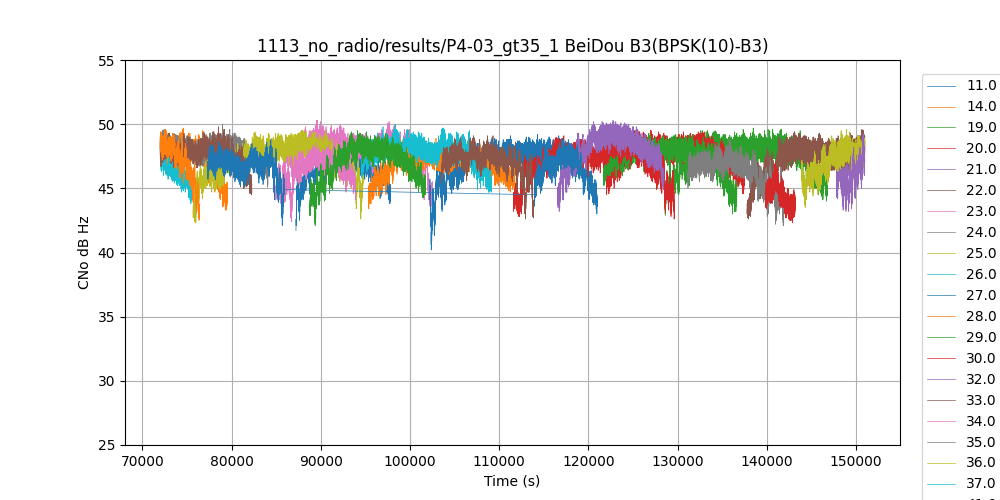Click the Time (s) x-axis label
The height and width of the screenshot is (500, 1000).
click(x=512, y=481)
